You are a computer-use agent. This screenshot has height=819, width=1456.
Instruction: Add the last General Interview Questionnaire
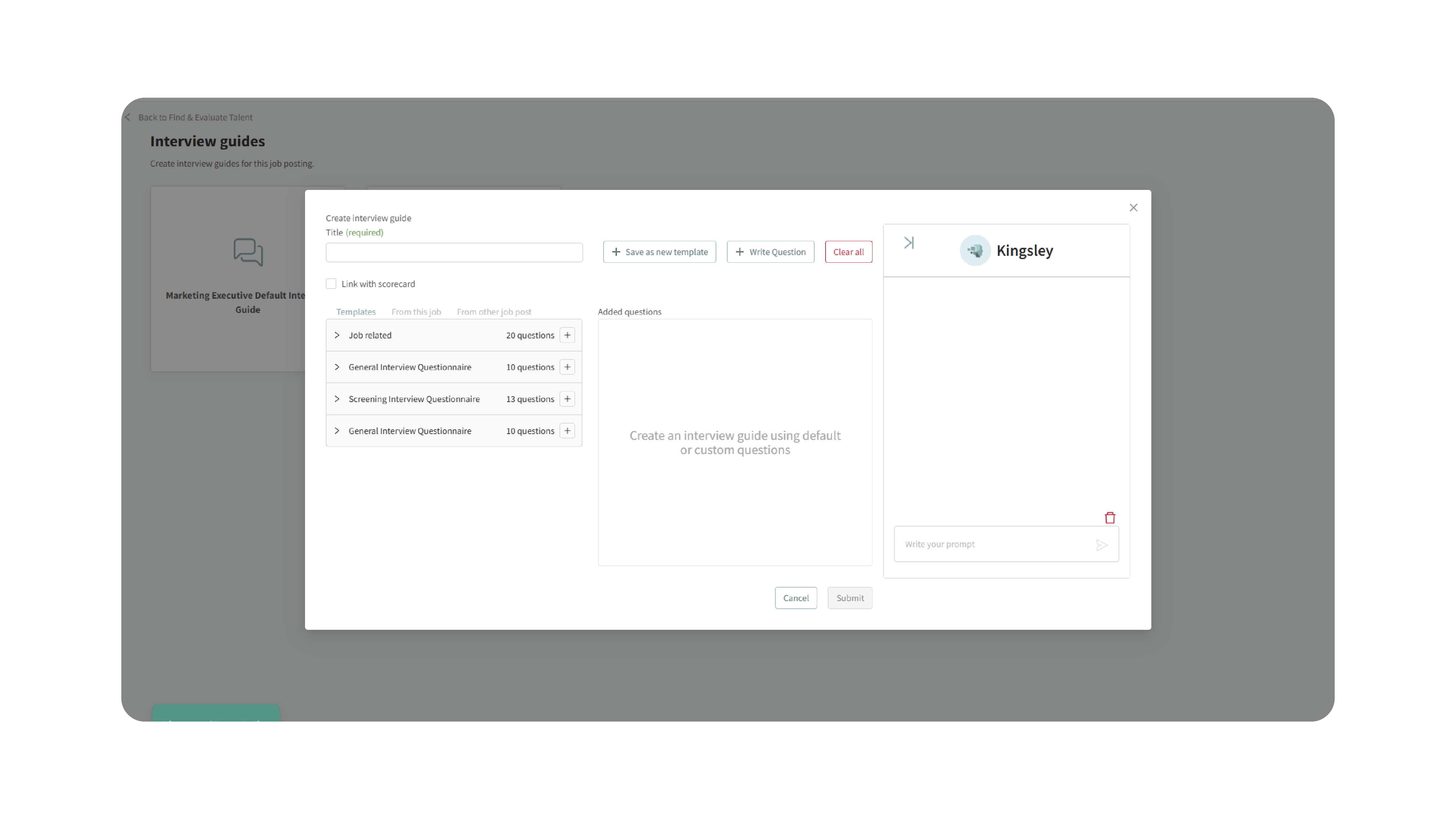pyautogui.click(x=567, y=431)
